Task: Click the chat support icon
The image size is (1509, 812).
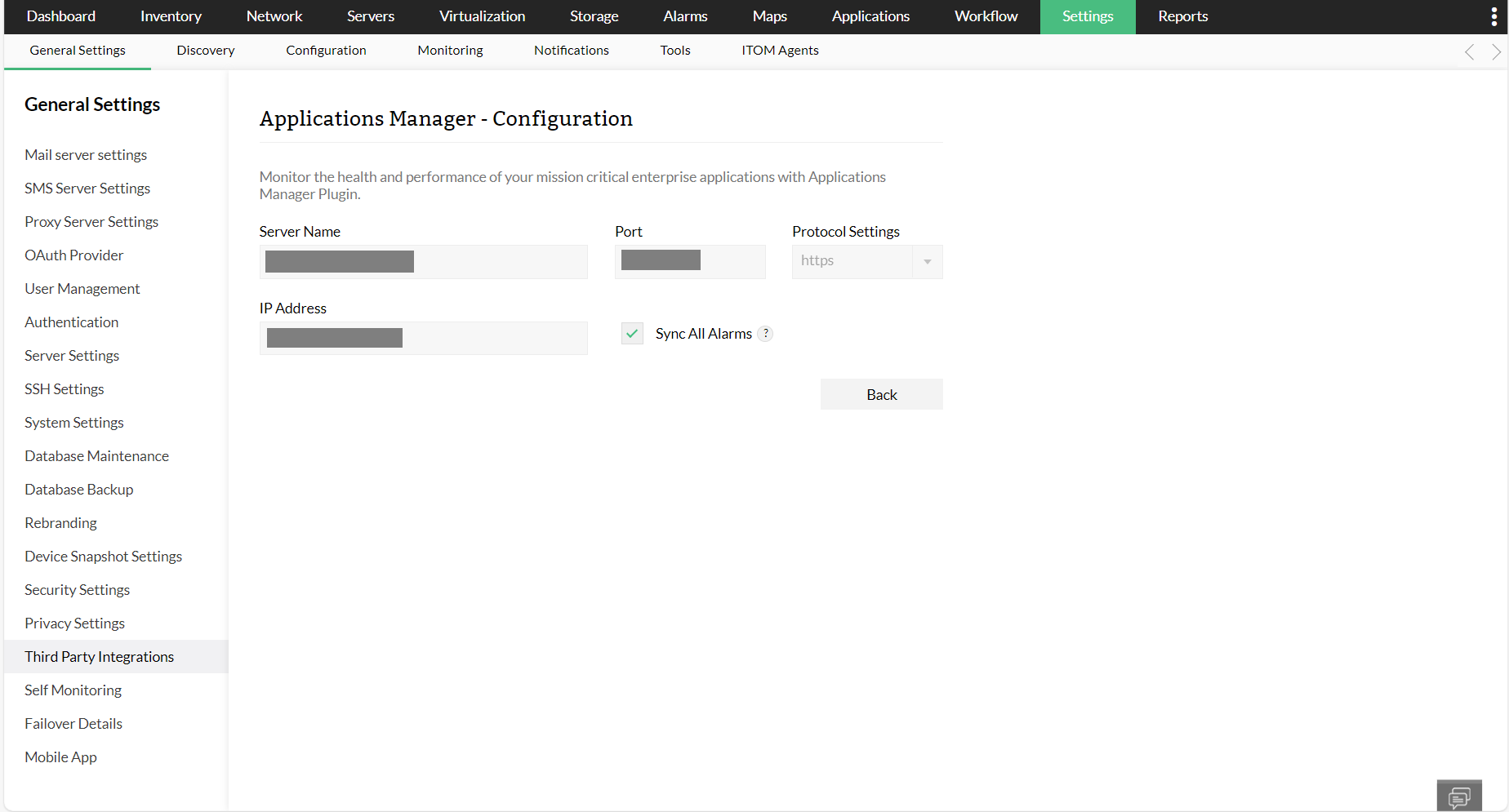Action: (x=1458, y=796)
